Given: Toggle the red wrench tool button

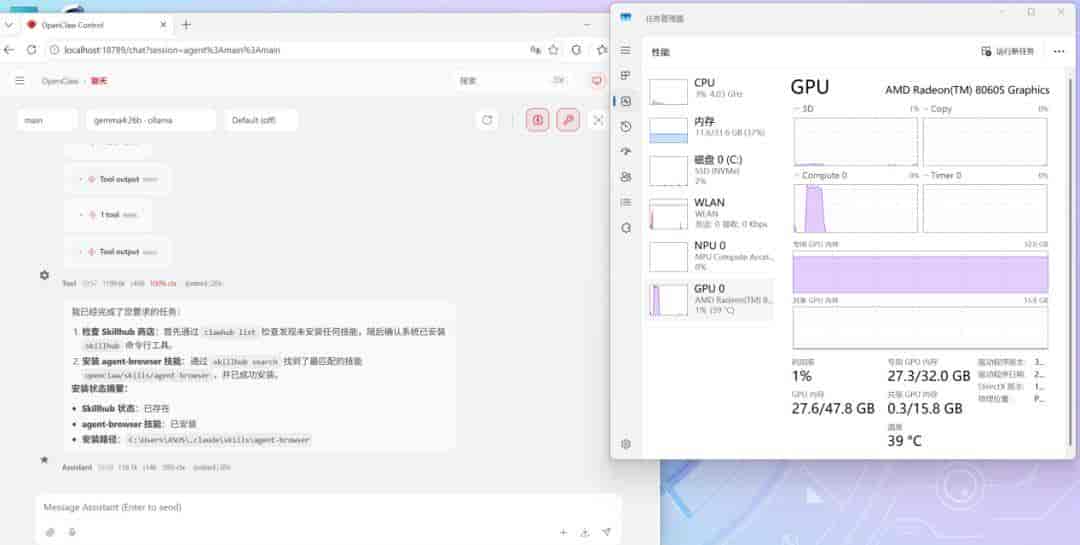Looking at the screenshot, I should tap(568, 120).
